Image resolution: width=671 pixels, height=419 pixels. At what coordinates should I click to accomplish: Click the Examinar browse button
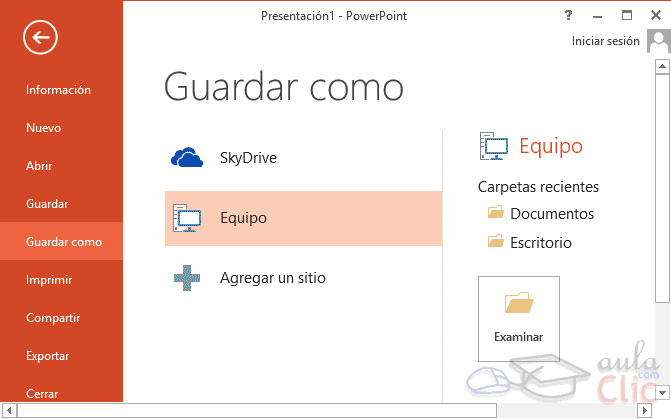(518, 318)
